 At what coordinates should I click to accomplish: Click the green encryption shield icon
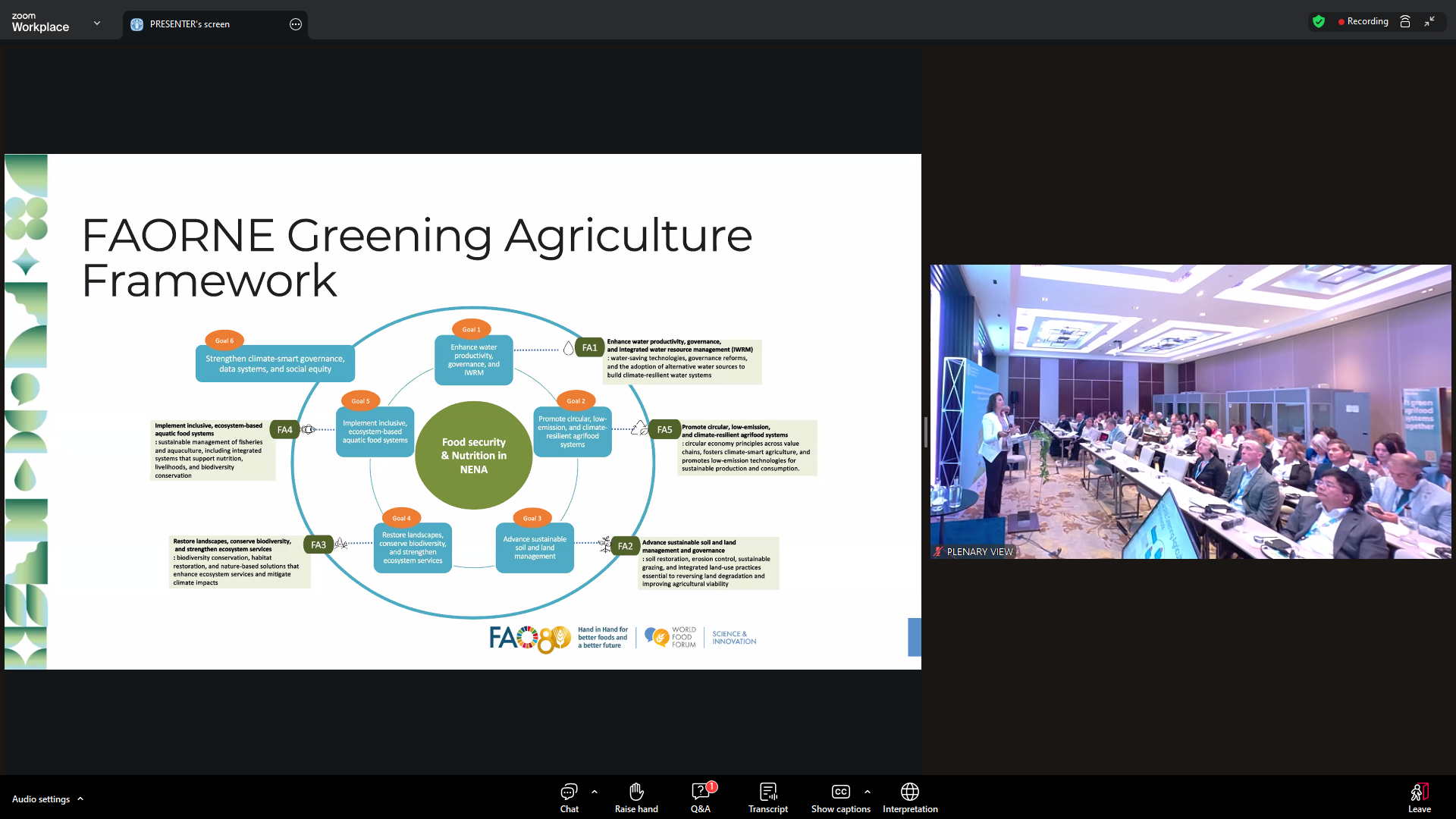pyautogui.click(x=1319, y=22)
